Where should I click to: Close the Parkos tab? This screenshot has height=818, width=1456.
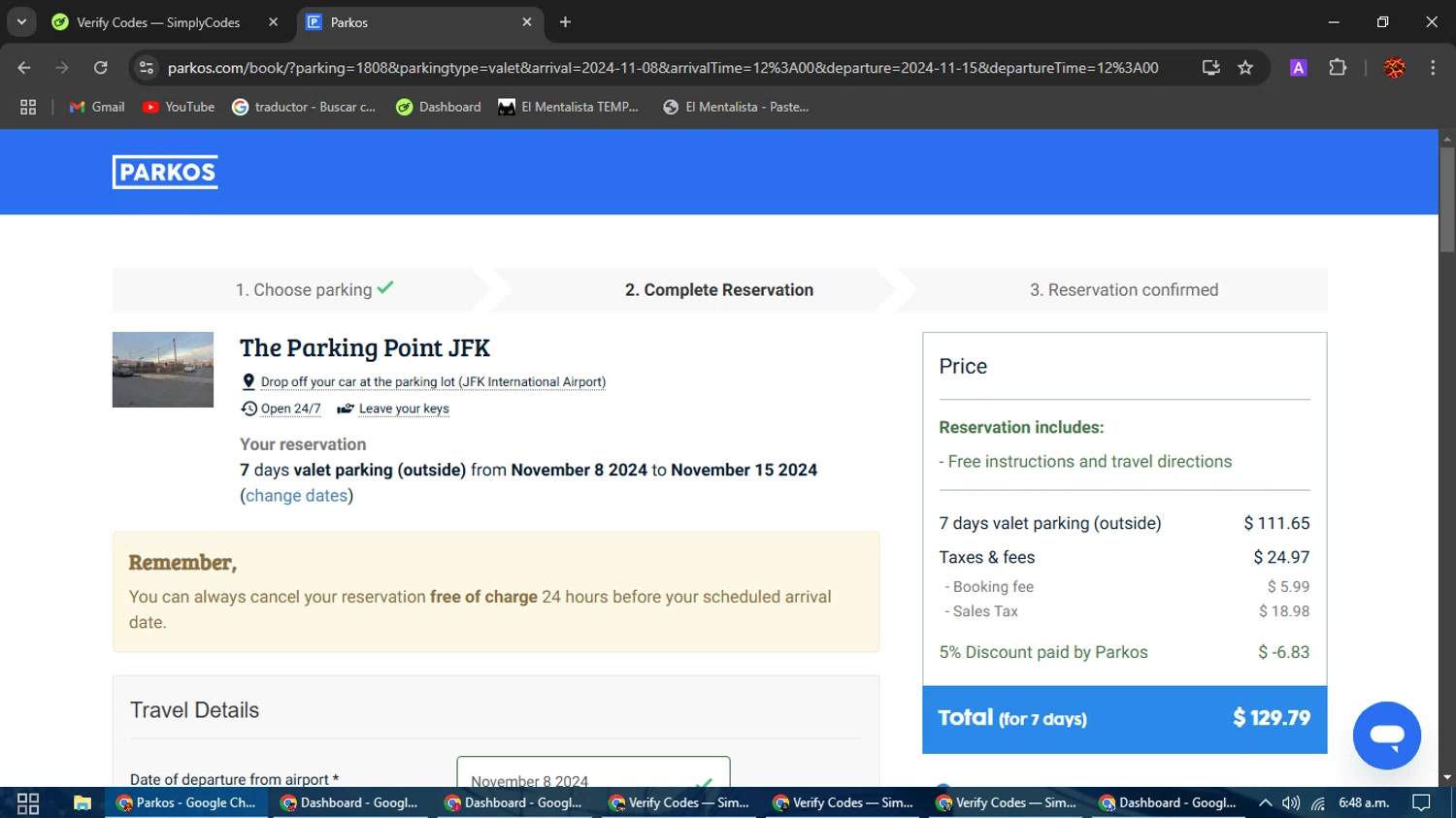527,22
